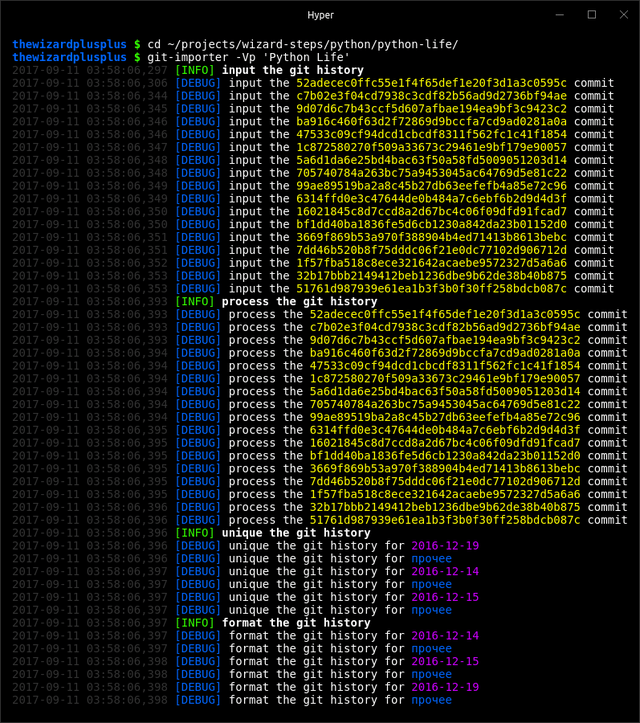Click hash 52adecec0ffc in the process section

(x=445, y=314)
